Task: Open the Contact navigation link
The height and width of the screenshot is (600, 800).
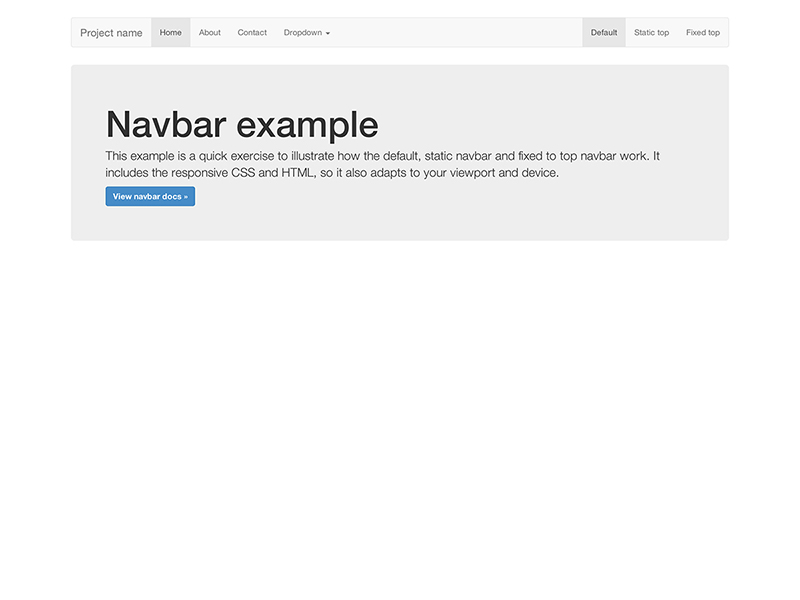Action: tap(252, 32)
